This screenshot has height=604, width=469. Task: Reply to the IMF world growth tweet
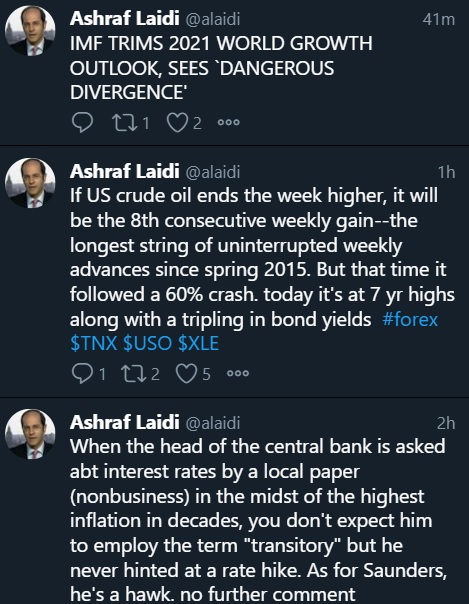[82, 123]
